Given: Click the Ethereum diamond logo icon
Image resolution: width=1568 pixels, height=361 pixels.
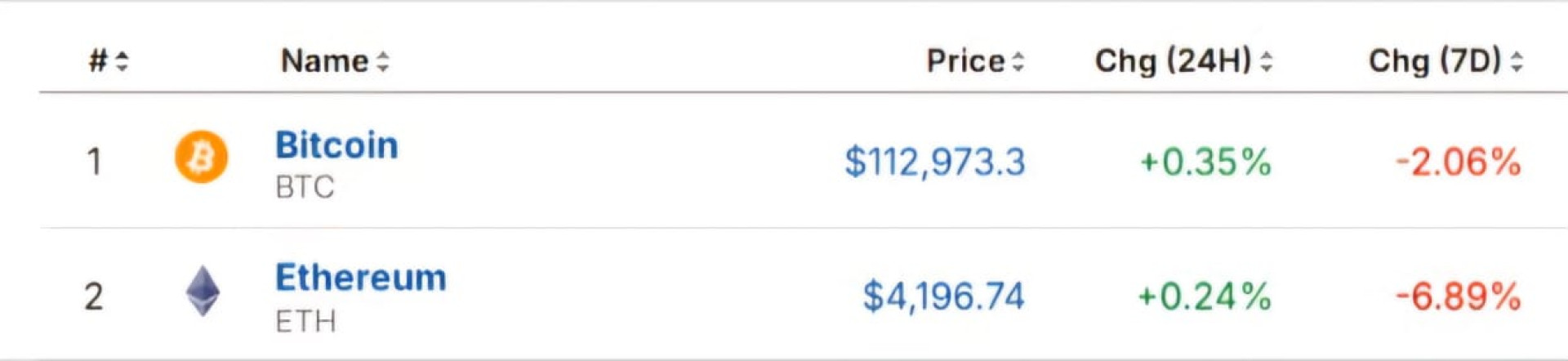Looking at the screenshot, I should point(203,292).
